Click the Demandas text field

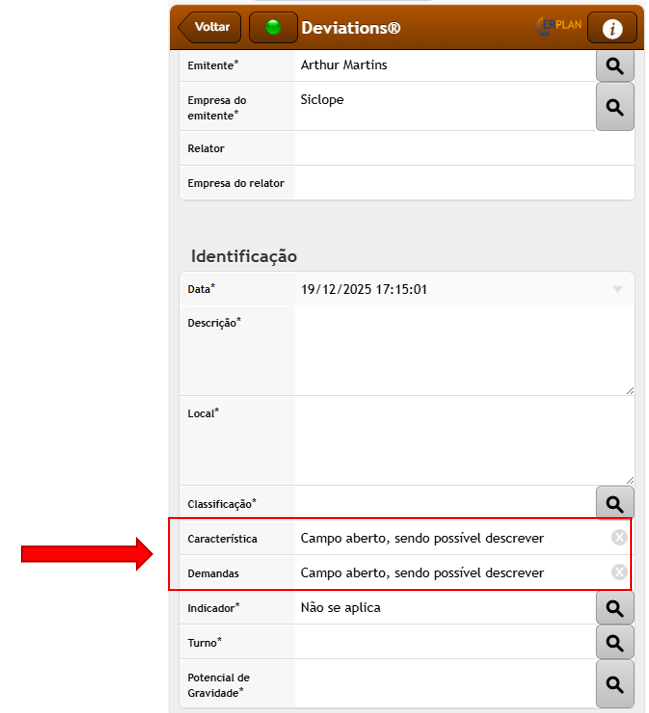[x=450, y=573]
